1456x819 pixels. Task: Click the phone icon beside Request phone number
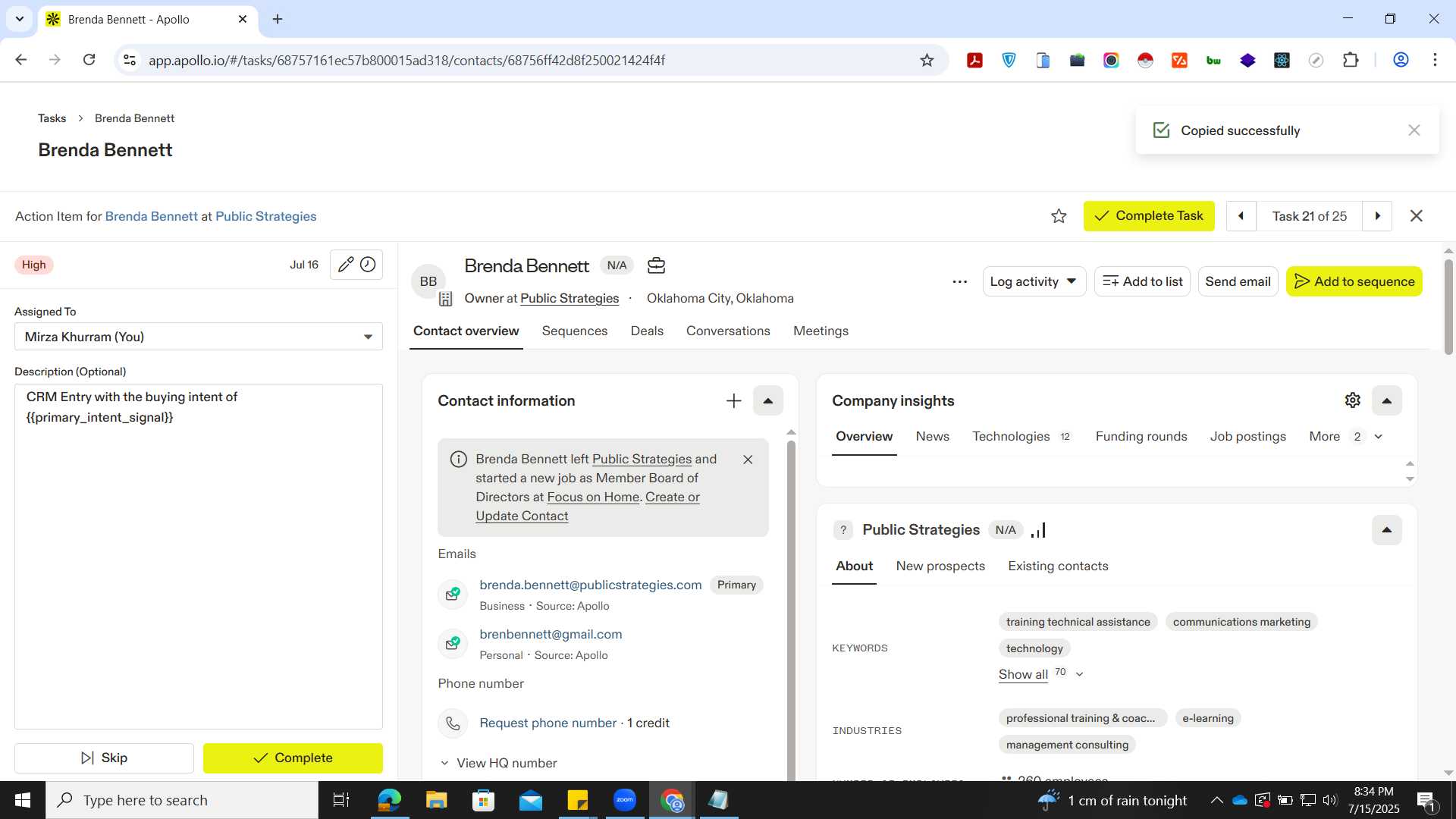tap(453, 723)
